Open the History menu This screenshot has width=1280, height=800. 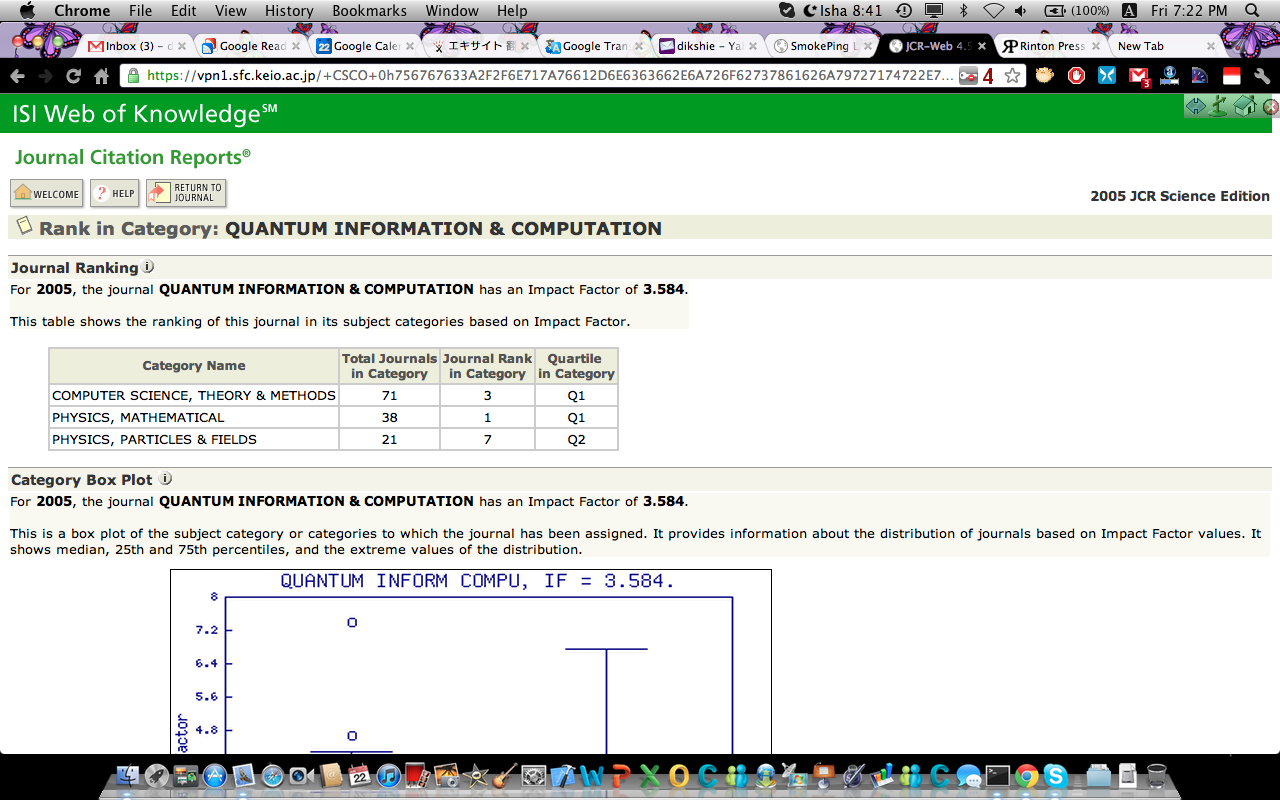289,11
